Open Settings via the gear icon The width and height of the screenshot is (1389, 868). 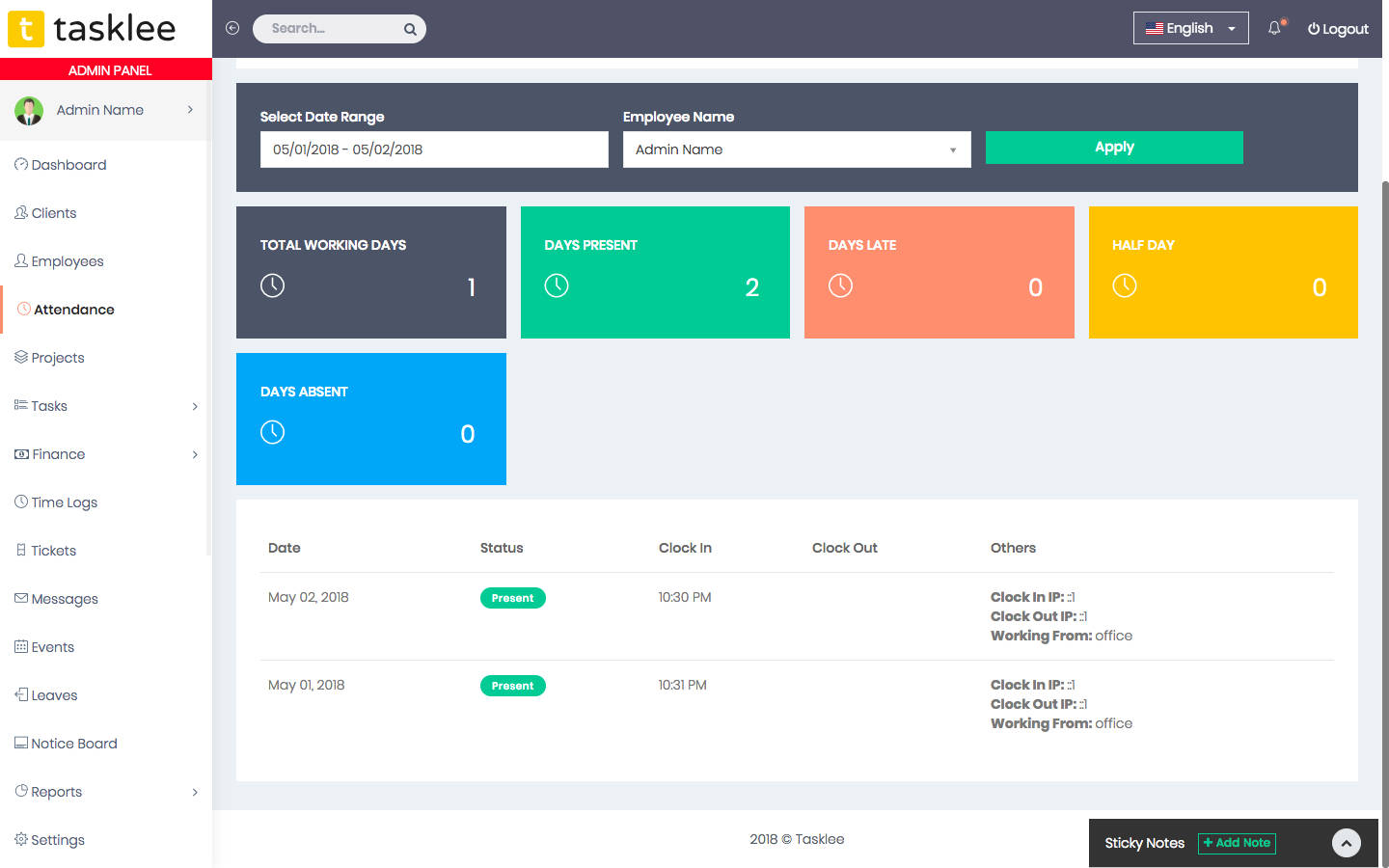point(19,839)
